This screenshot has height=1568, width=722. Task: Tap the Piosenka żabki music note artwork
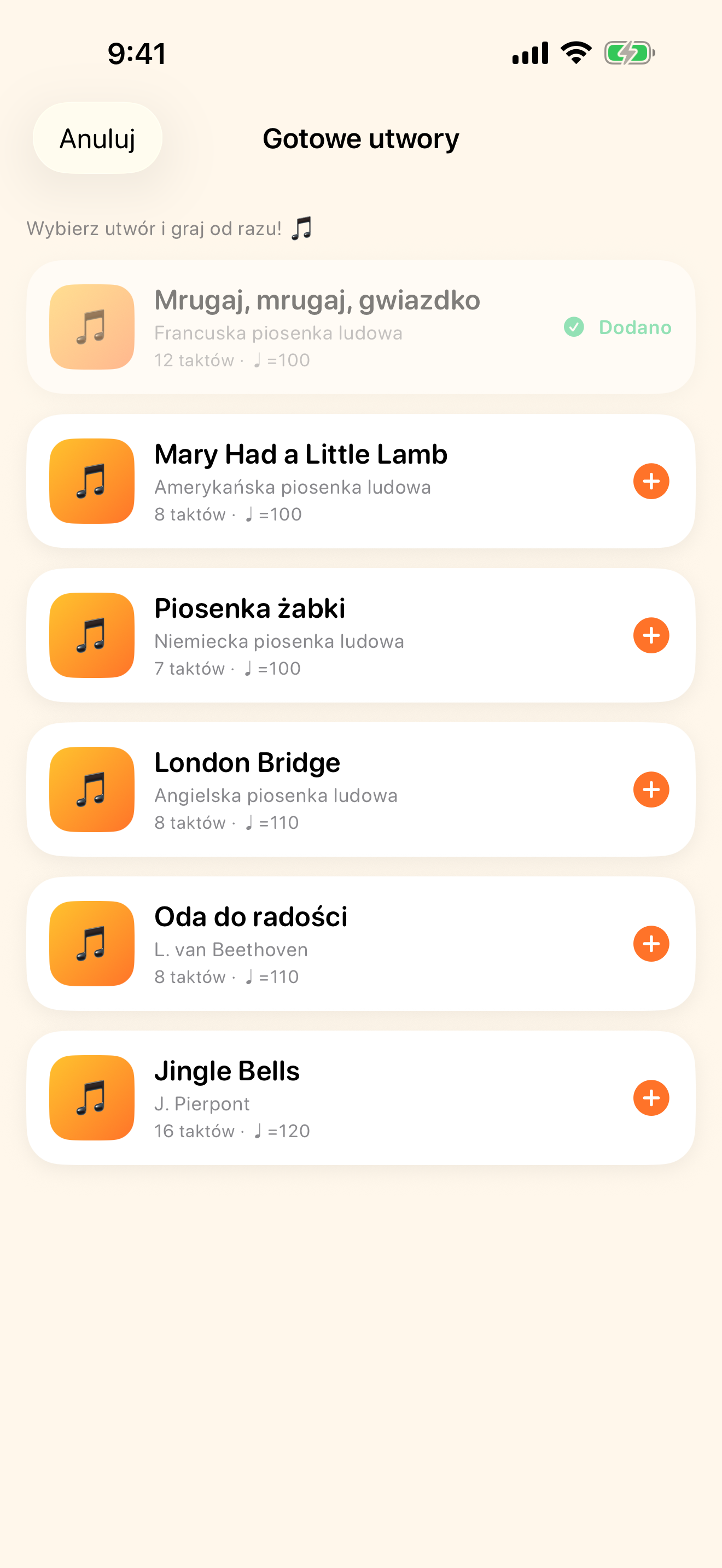click(x=92, y=635)
